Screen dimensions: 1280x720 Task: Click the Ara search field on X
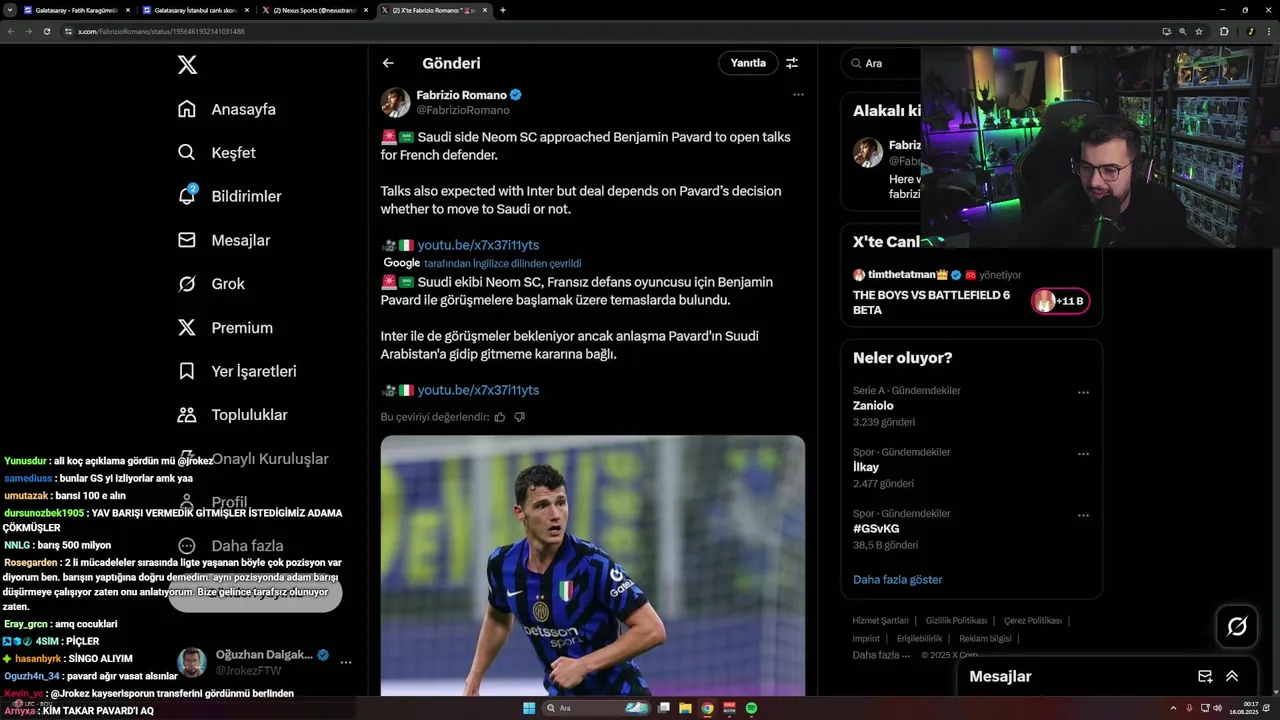[880, 63]
